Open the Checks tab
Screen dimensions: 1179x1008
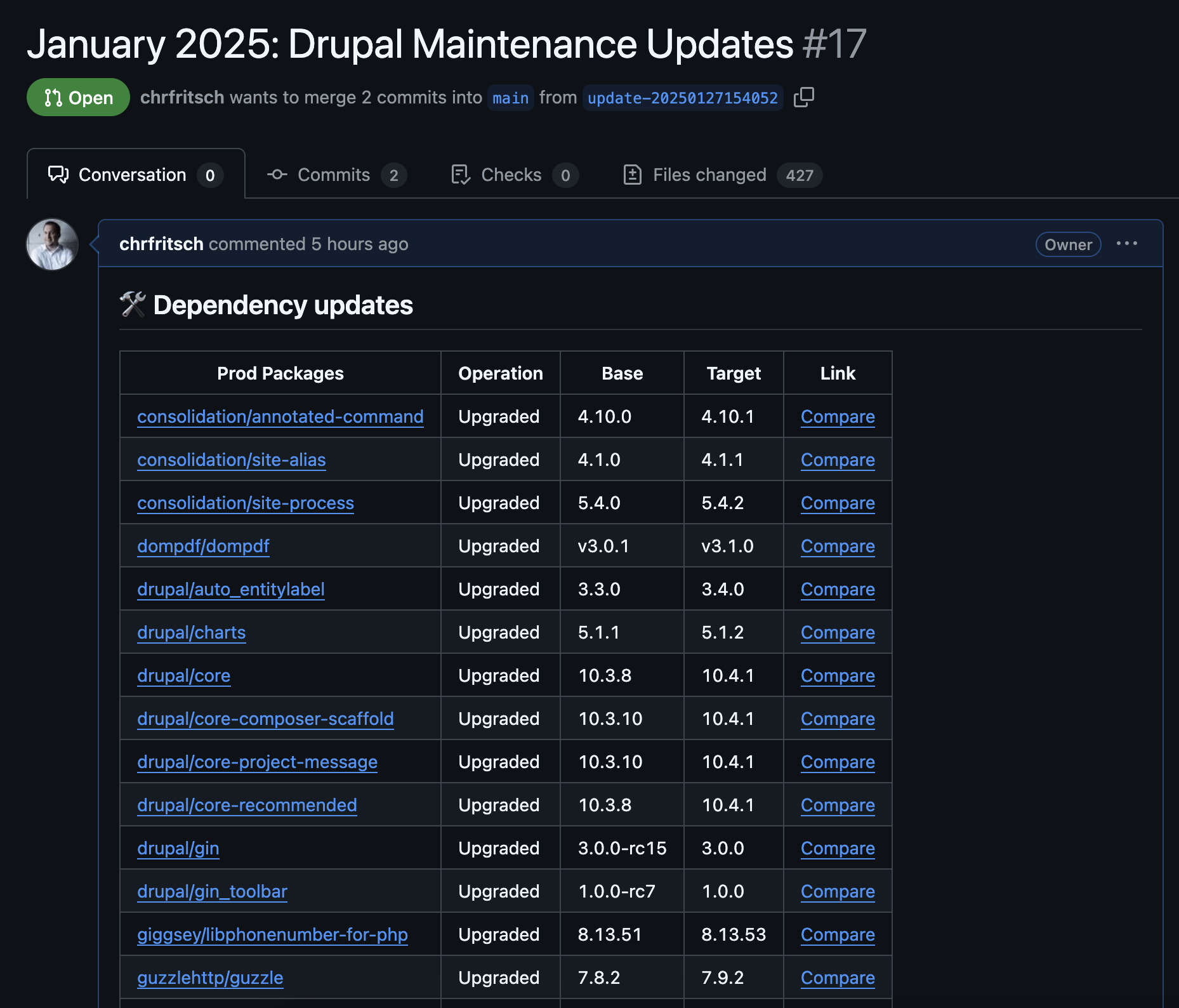[x=514, y=175]
